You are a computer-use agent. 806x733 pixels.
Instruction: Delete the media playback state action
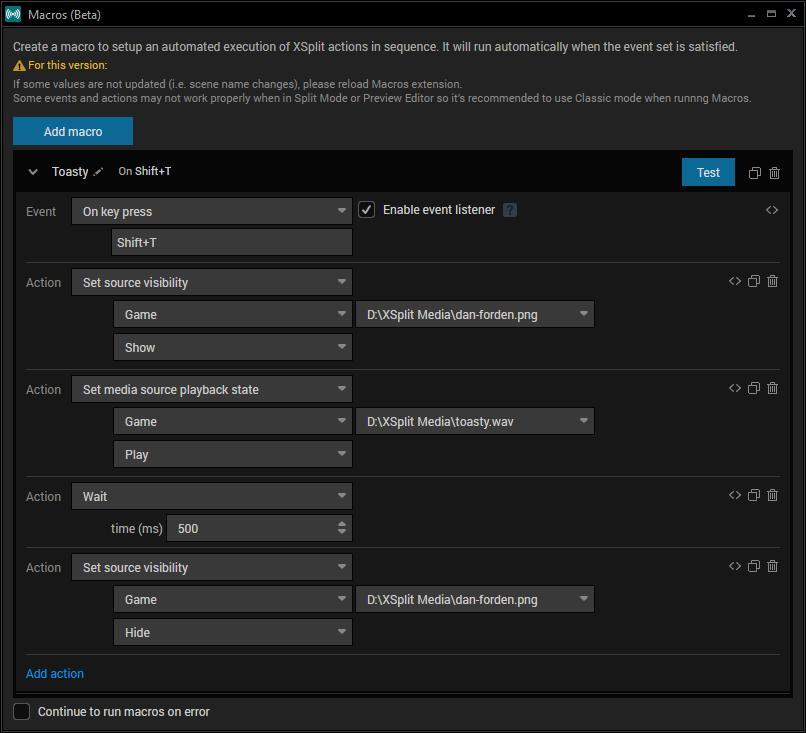pos(773,388)
